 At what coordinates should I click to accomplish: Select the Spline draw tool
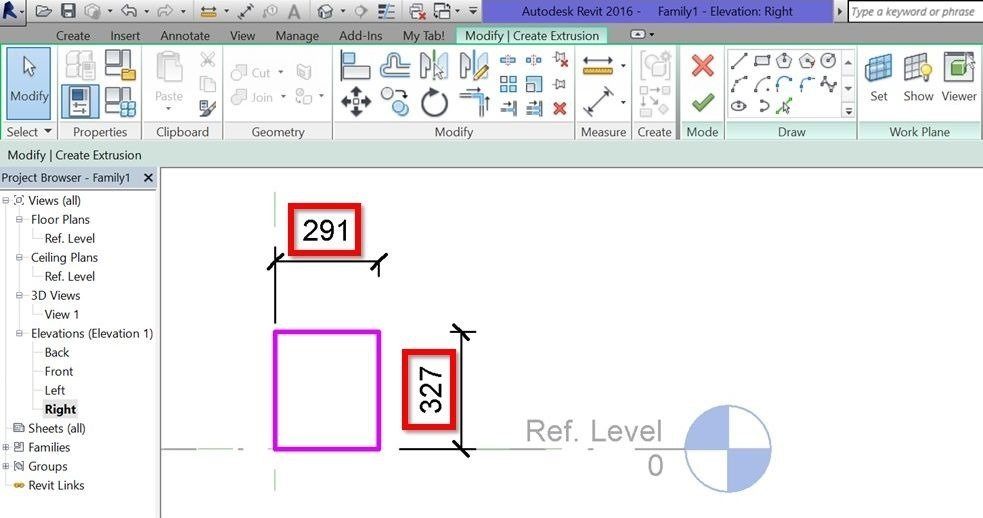click(828, 83)
